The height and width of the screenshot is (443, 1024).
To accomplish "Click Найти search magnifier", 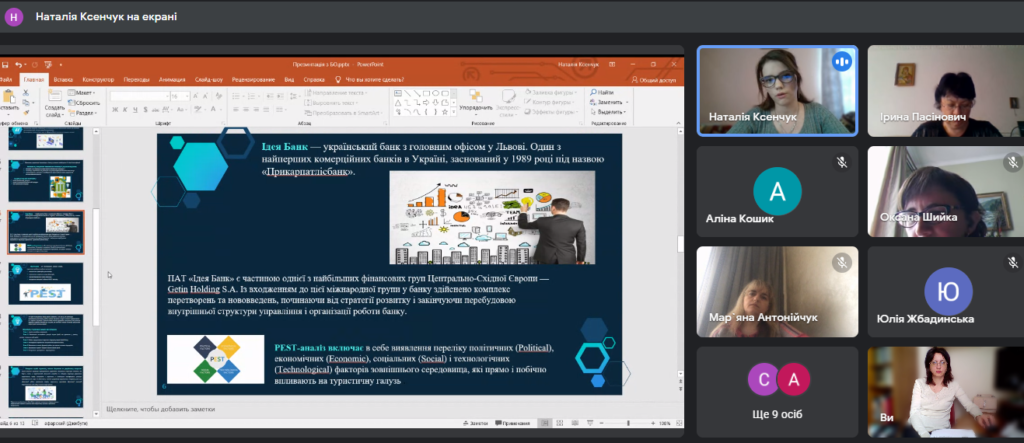I will (601, 93).
